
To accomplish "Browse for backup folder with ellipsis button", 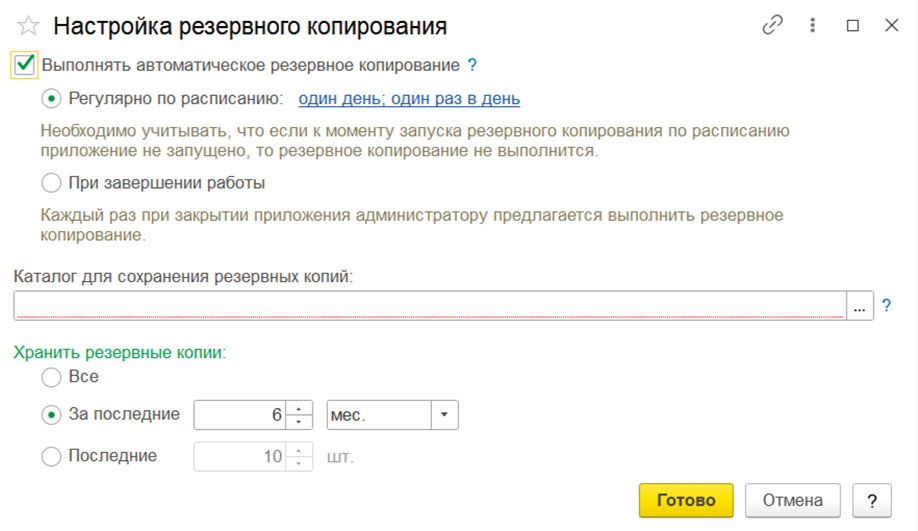I will (859, 306).
